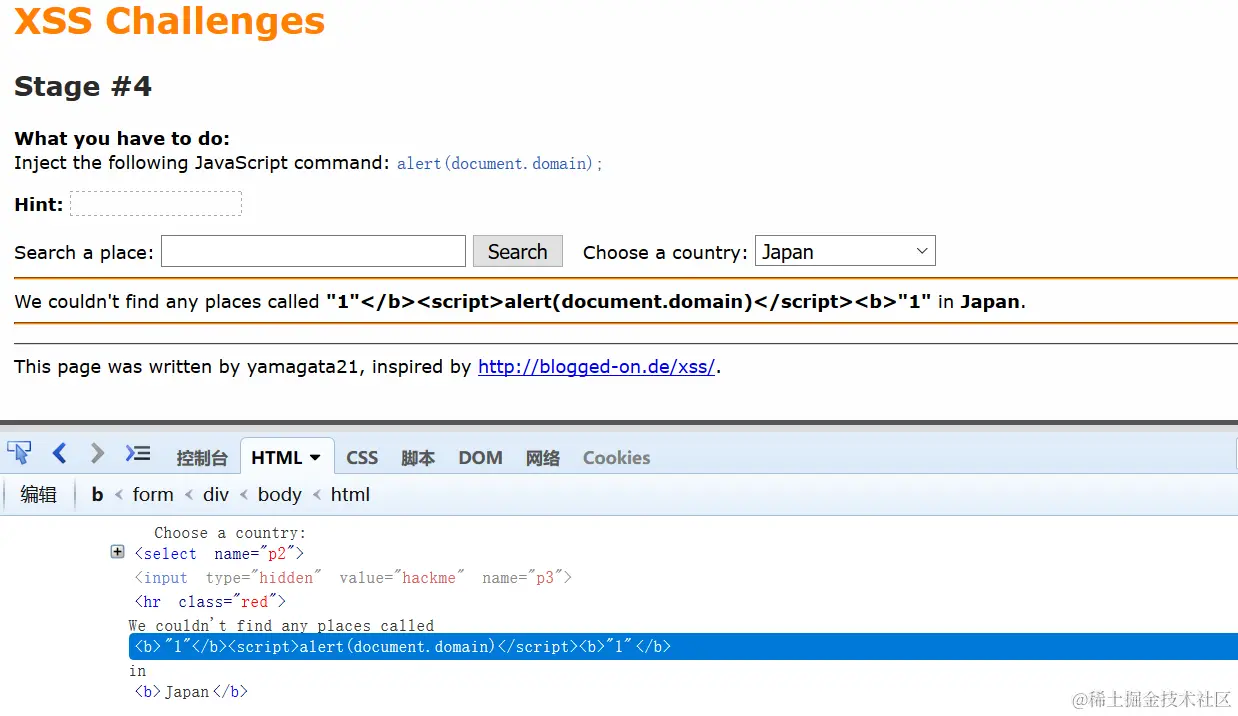The image size is (1238, 716).
Task: Switch to the CSS tab
Action: point(362,458)
